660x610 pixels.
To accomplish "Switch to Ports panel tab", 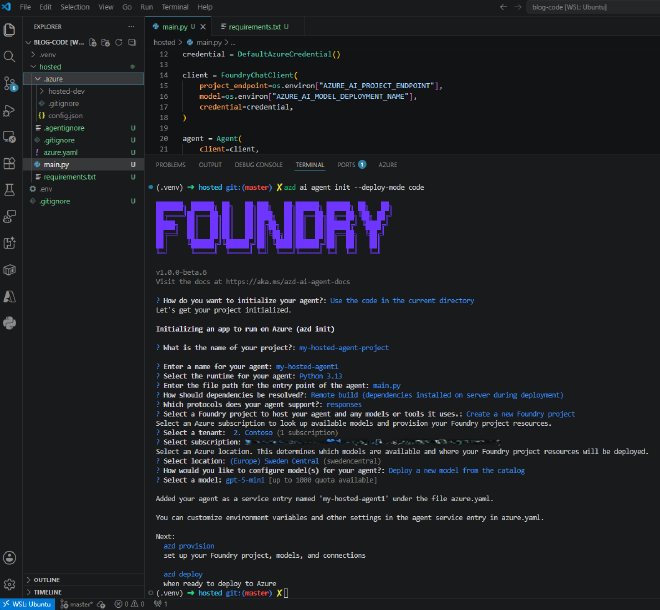I will point(351,165).
